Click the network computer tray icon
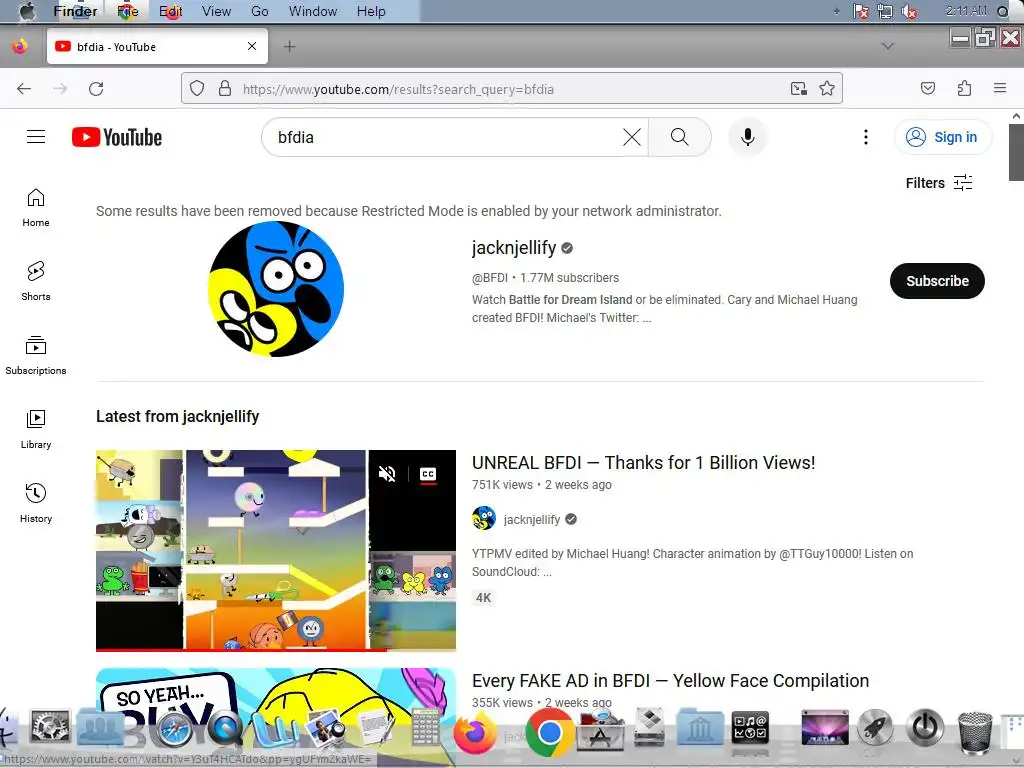Viewport: 1024px width, 768px height. click(x=885, y=11)
